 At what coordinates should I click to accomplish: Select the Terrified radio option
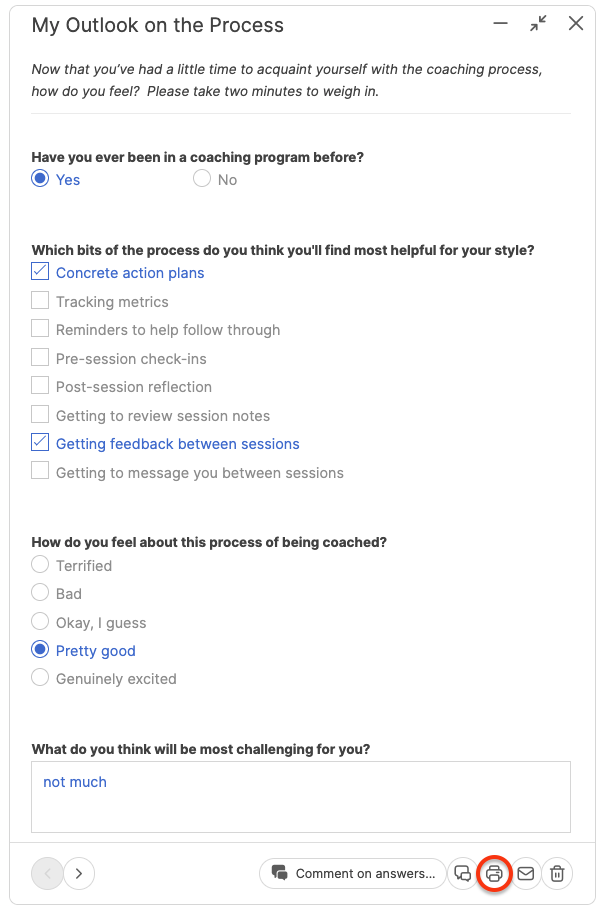(40, 565)
